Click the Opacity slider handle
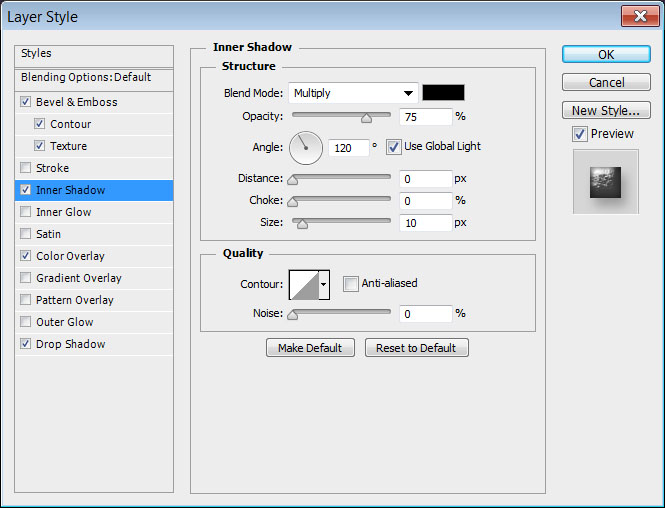 point(366,117)
